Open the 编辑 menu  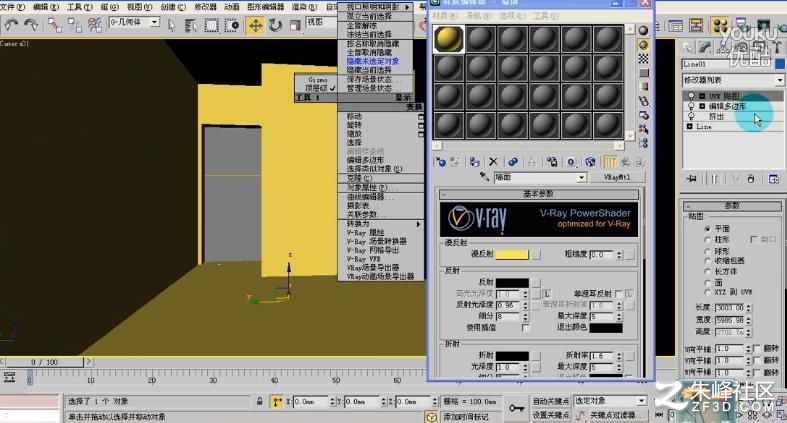(x=46, y=7)
